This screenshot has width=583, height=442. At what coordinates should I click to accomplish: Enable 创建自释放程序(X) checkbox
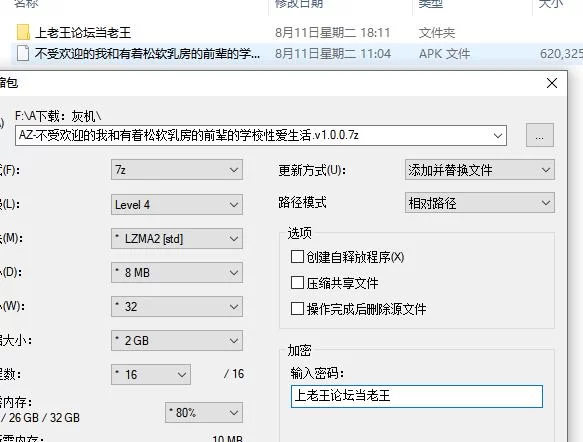click(297, 257)
